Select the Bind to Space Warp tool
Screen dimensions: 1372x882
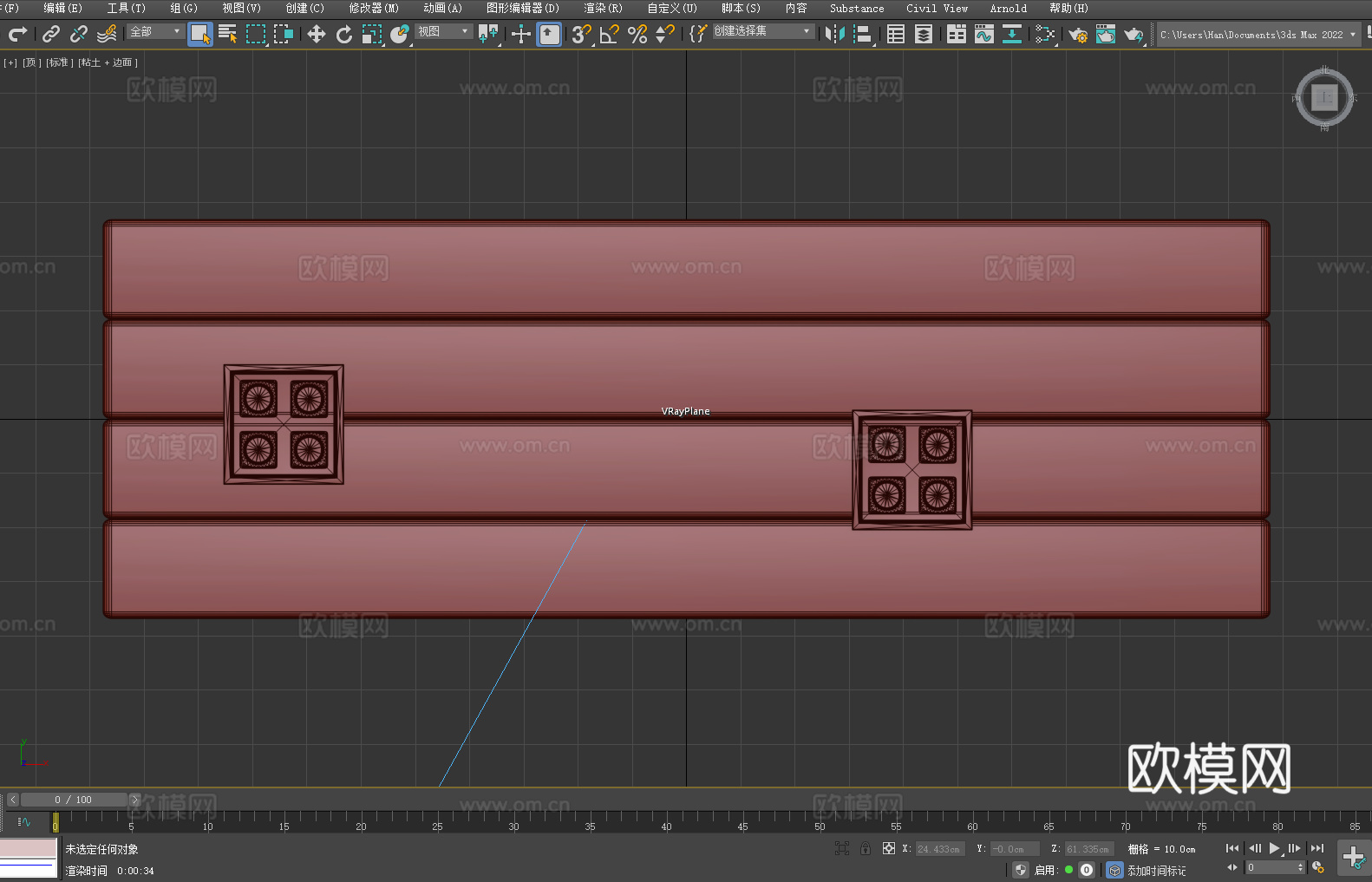point(107,34)
